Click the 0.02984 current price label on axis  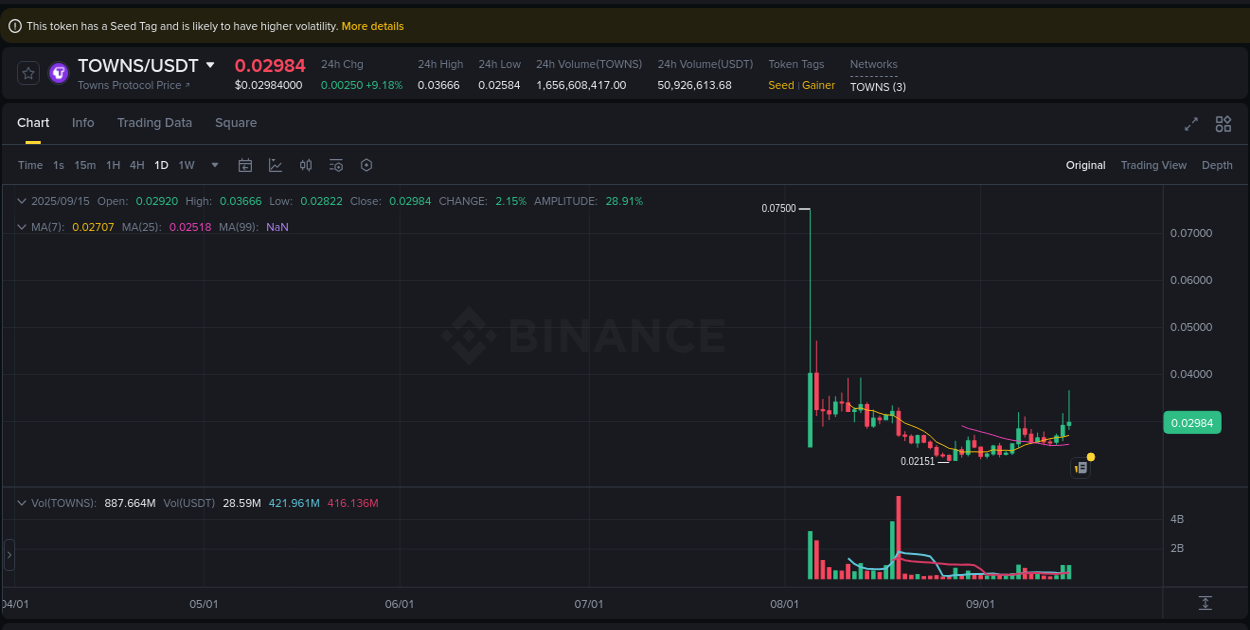pyautogui.click(x=1191, y=423)
